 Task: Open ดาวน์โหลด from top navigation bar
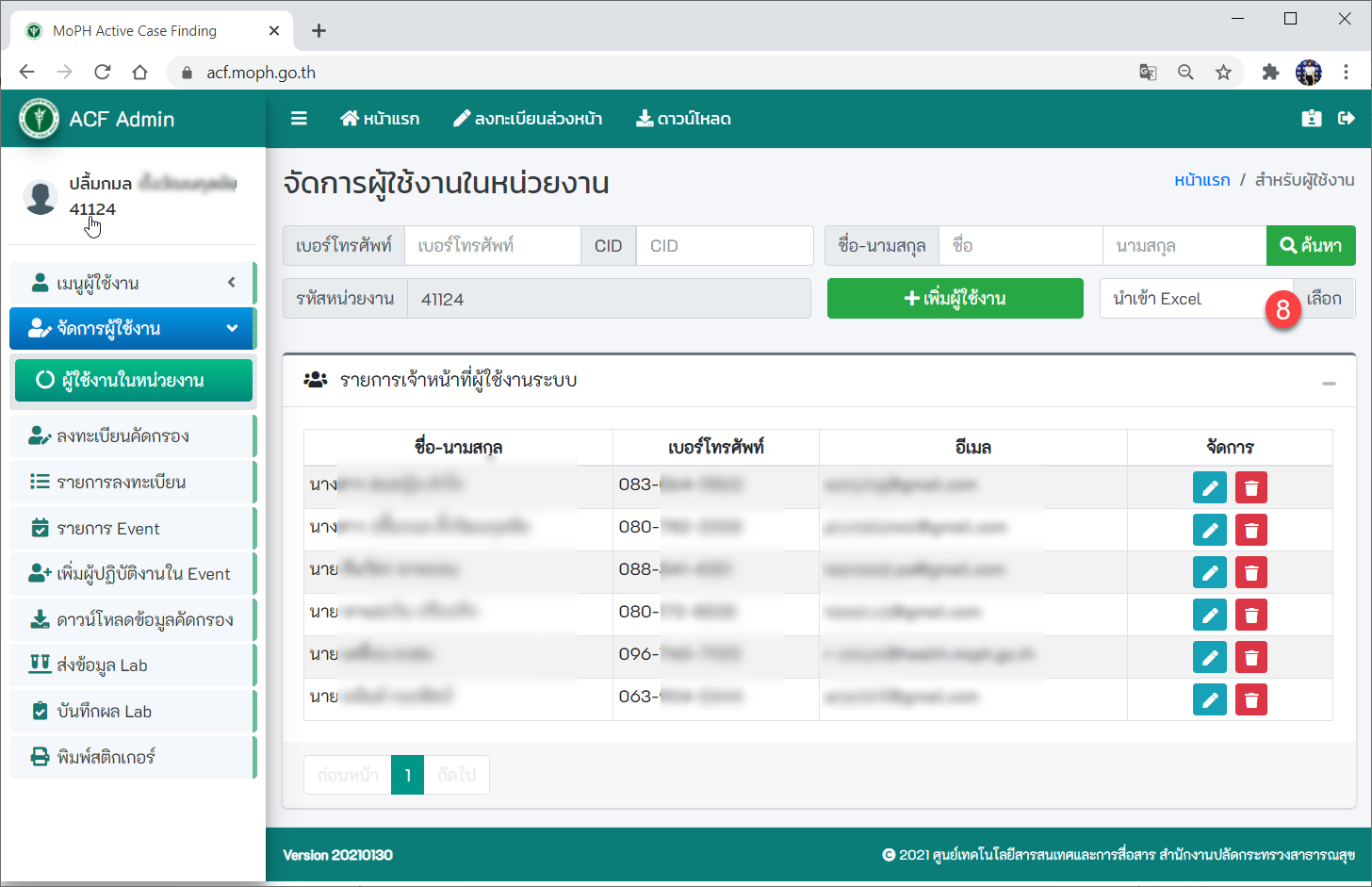click(x=683, y=119)
